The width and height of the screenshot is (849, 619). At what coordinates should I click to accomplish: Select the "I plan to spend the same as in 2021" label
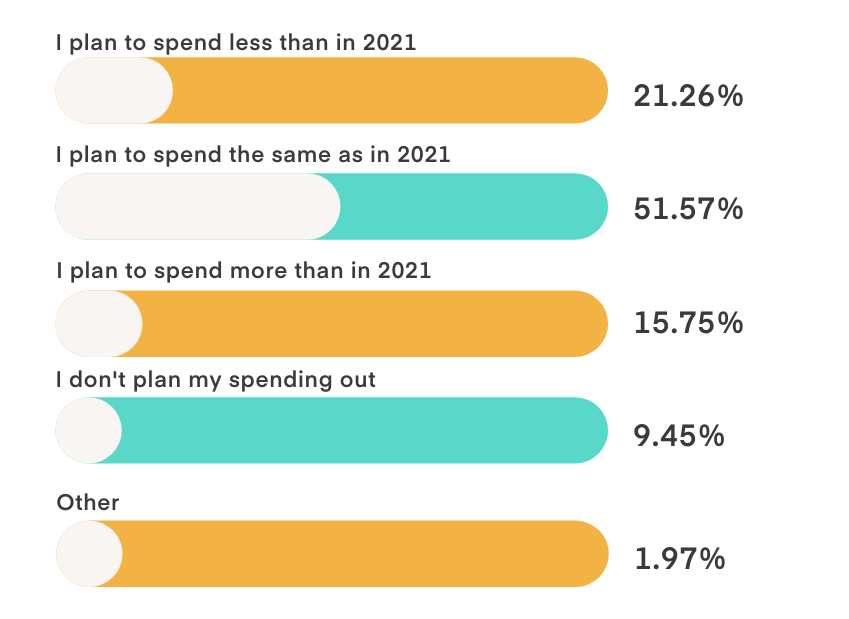254,156
